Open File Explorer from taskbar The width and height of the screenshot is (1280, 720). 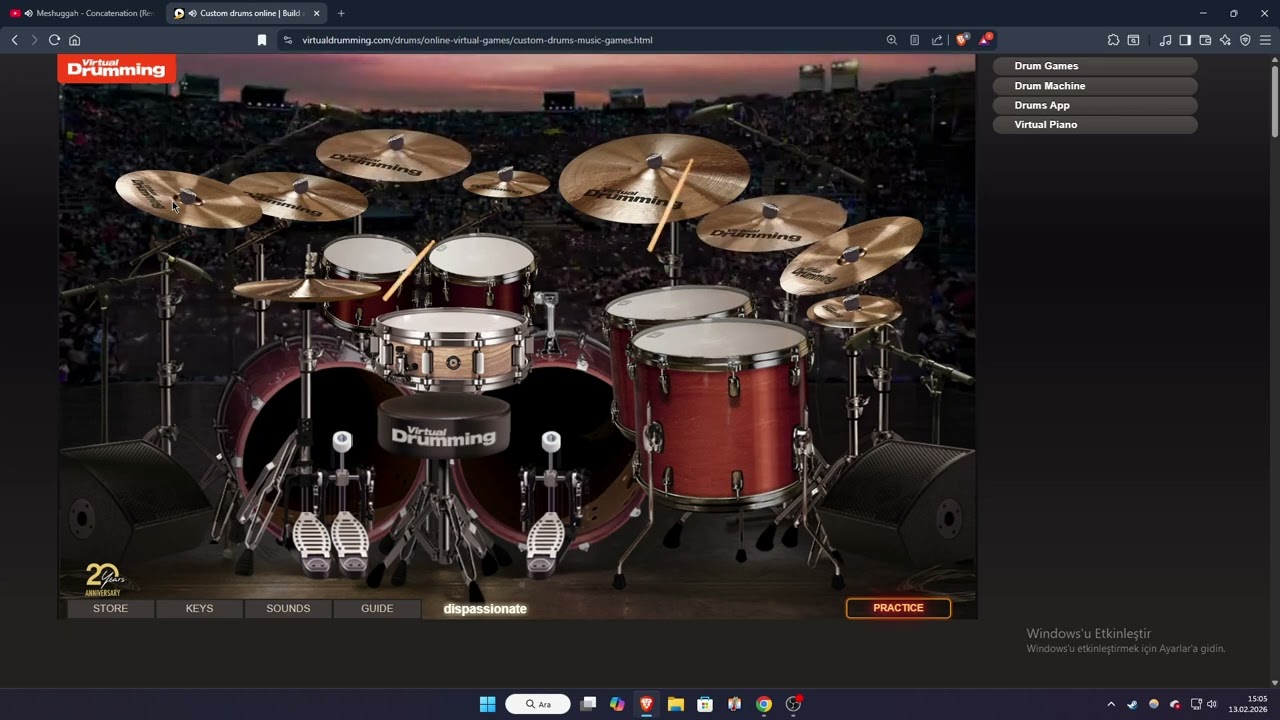pos(676,704)
